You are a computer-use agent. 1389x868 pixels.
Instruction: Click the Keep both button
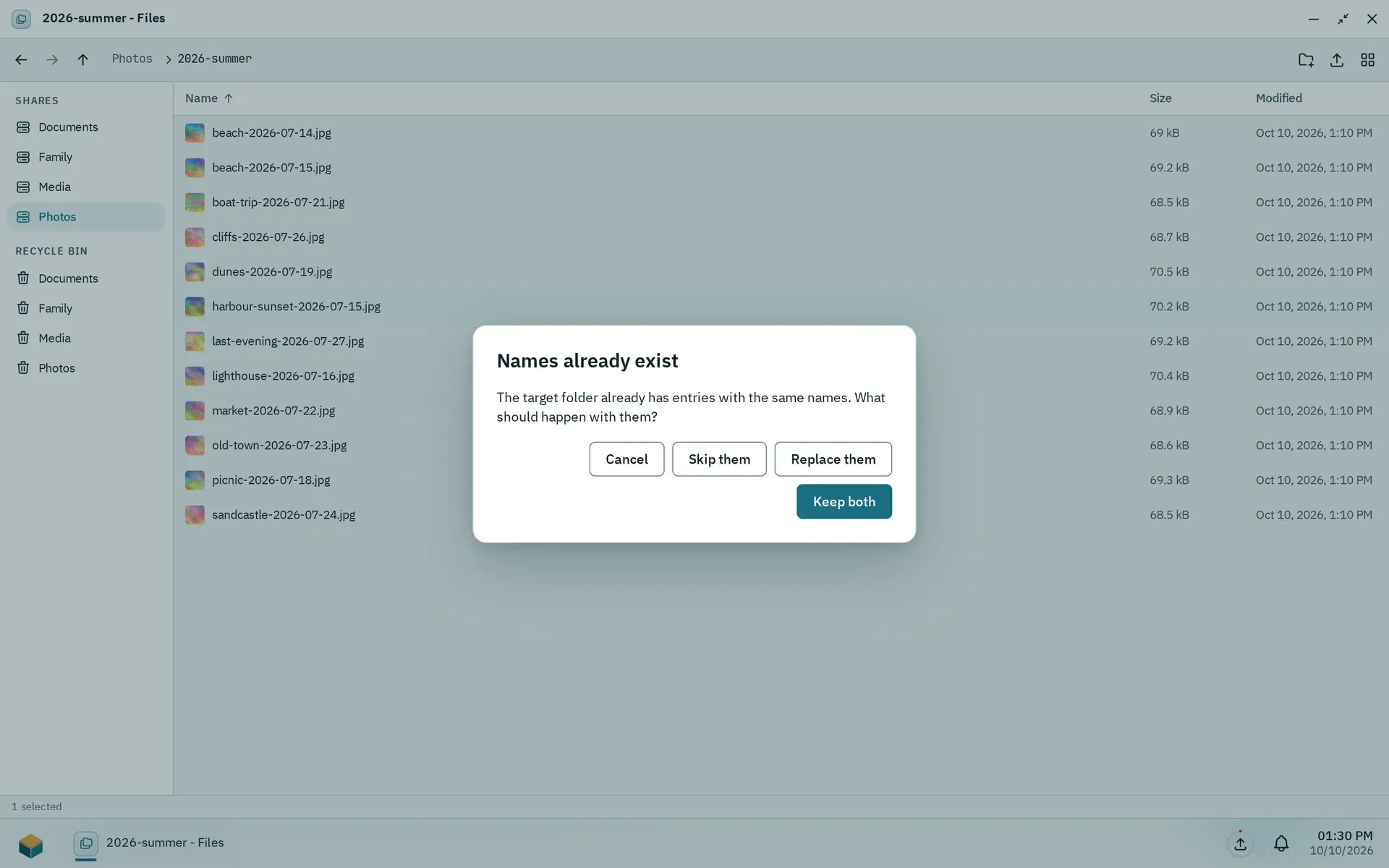point(844,501)
